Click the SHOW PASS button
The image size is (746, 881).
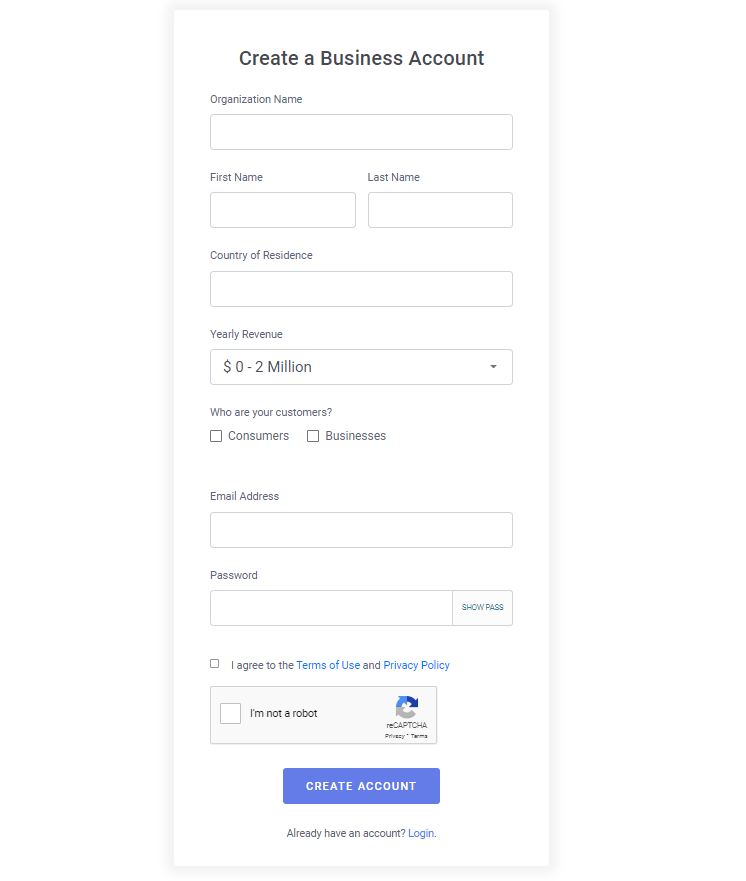483,608
